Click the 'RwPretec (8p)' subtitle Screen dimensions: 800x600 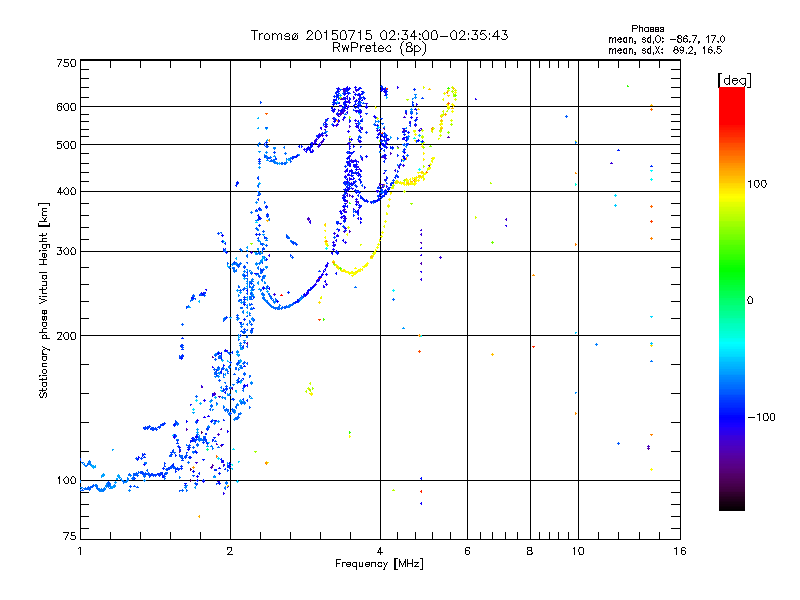[x=379, y=48]
